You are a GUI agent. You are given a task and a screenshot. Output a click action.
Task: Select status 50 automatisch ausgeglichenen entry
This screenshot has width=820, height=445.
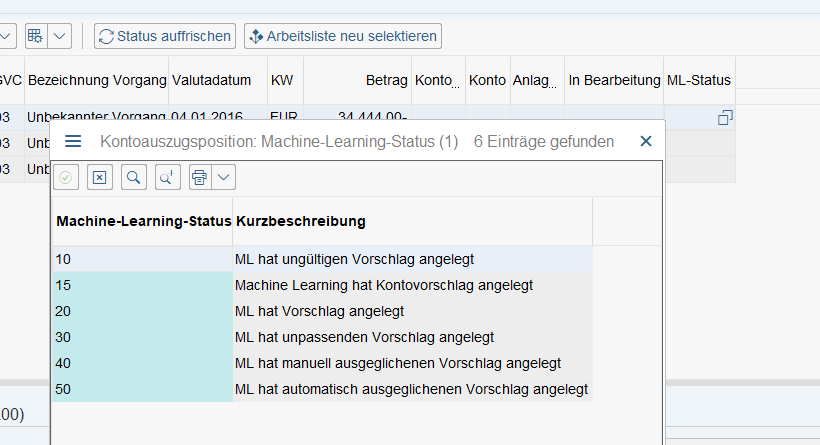[x=323, y=389]
